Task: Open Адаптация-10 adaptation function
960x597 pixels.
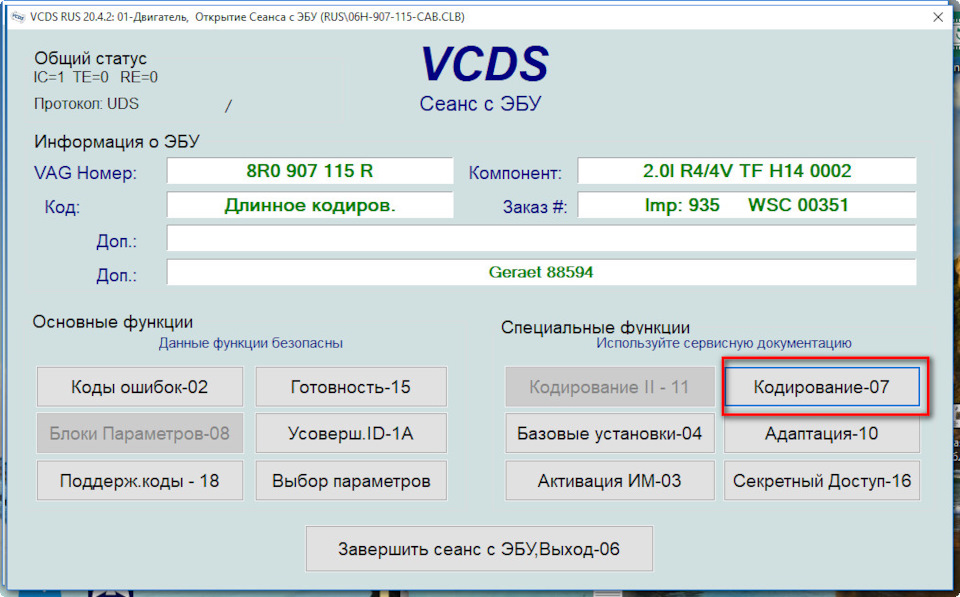Action: [x=822, y=433]
